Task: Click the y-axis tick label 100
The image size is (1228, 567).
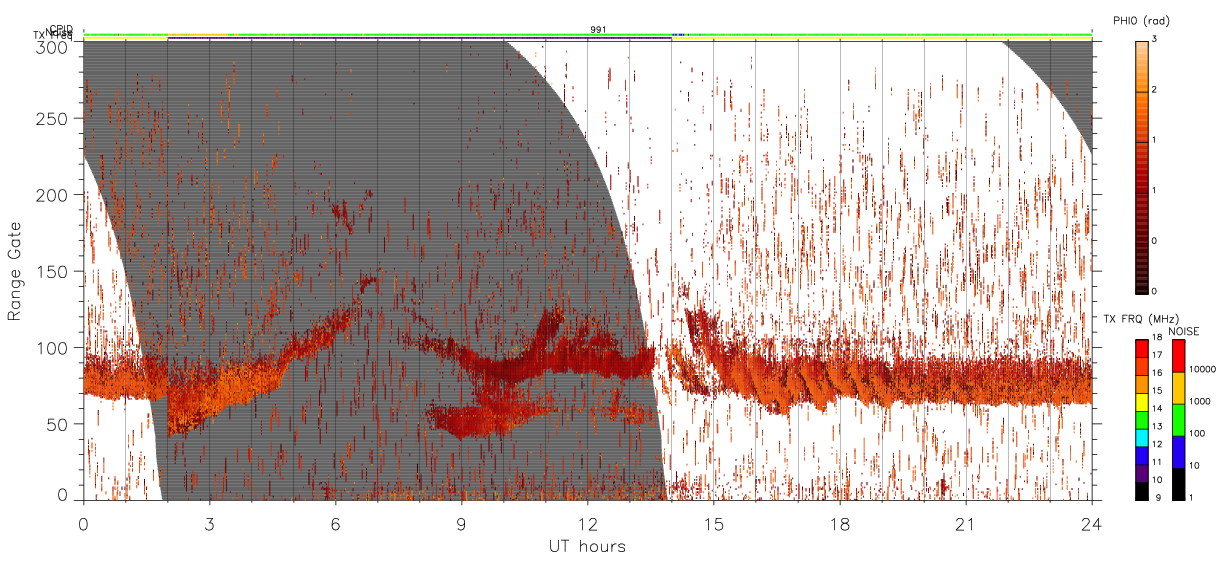Action: pos(52,348)
